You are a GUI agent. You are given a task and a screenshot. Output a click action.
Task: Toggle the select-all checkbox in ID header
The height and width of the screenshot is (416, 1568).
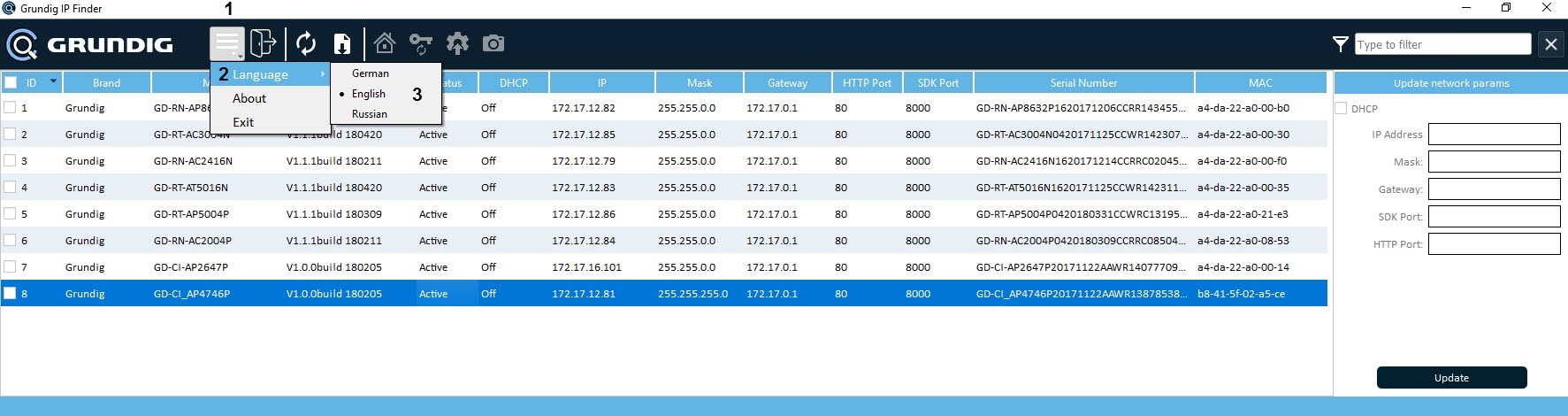11,82
